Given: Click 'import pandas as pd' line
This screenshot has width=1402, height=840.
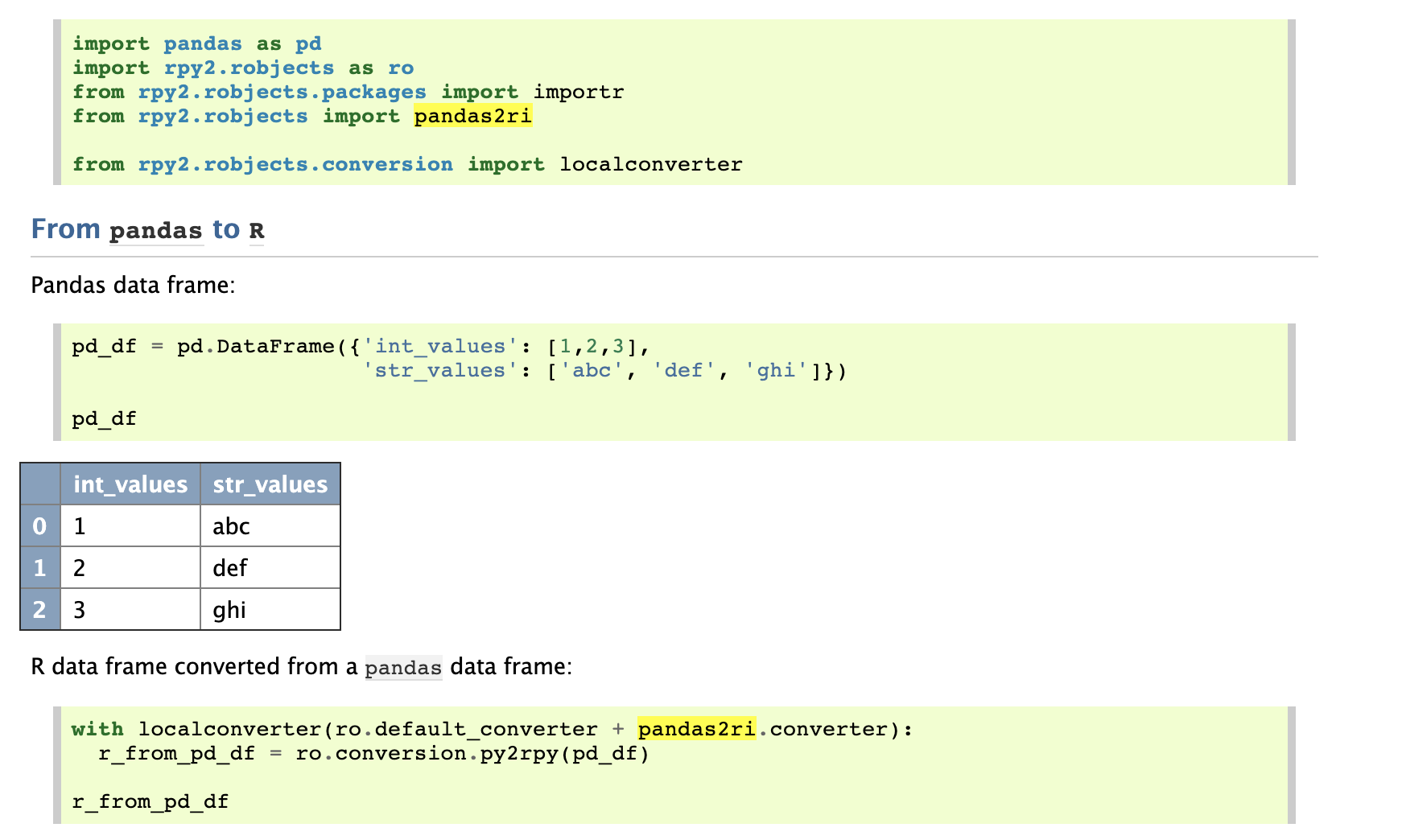Looking at the screenshot, I should (x=197, y=43).
